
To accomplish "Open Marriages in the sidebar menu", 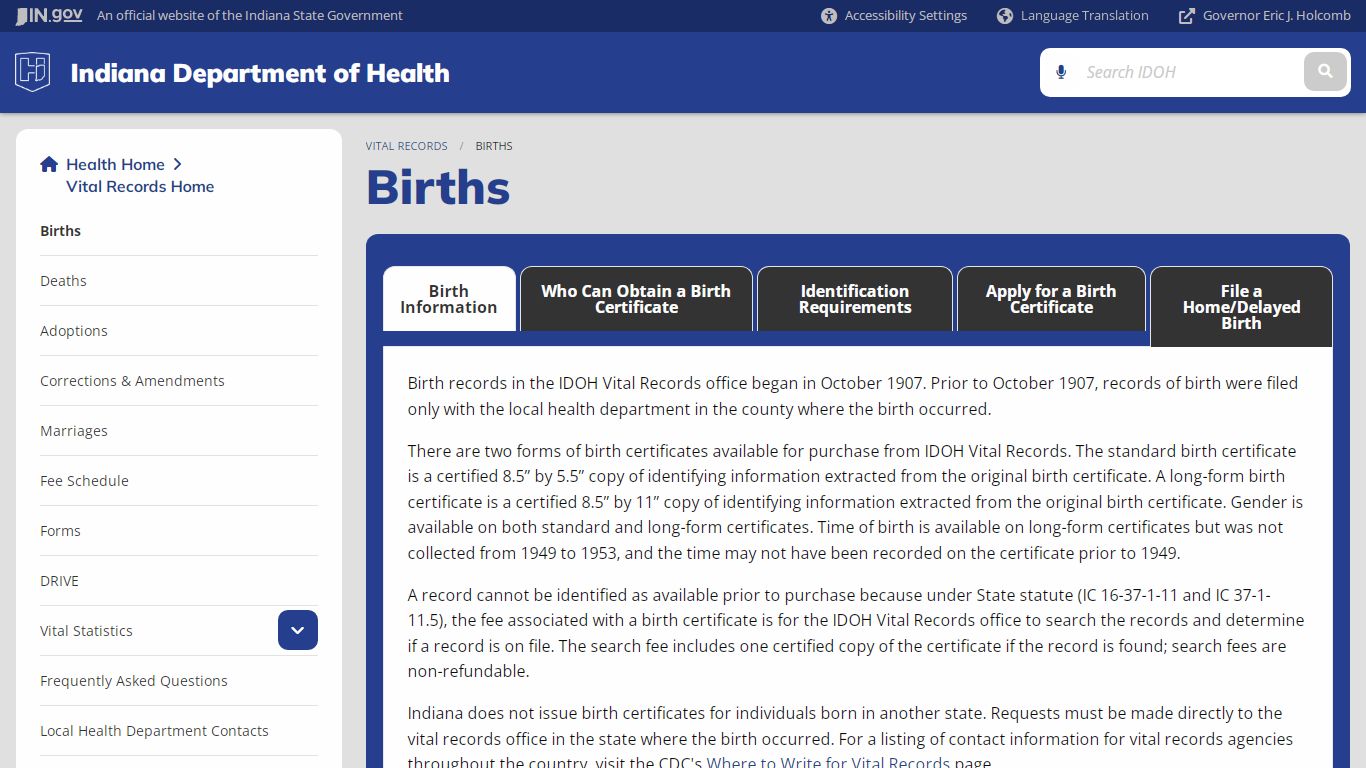I will click(179, 431).
